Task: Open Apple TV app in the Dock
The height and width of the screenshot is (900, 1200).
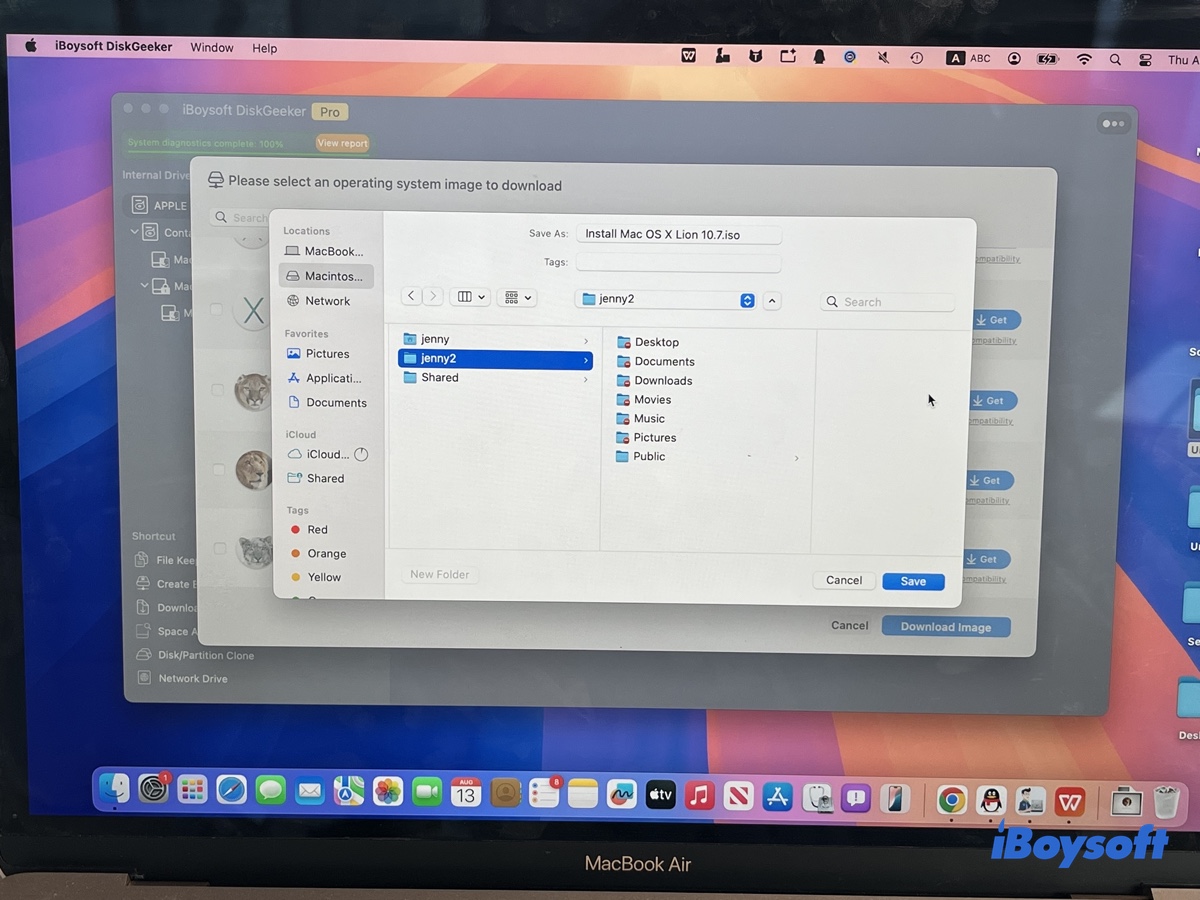Action: tap(661, 795)
